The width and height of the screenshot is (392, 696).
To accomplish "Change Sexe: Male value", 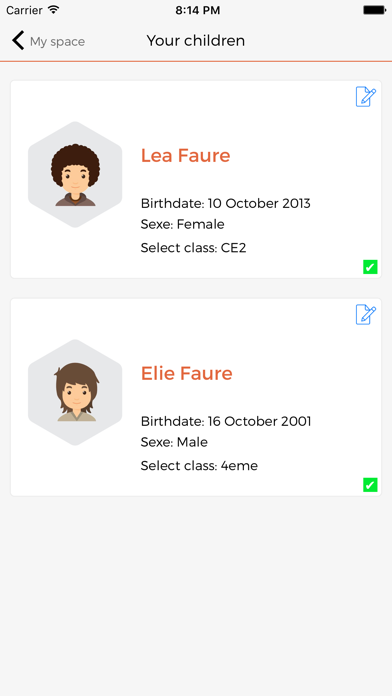I will [x=174, y=442].
